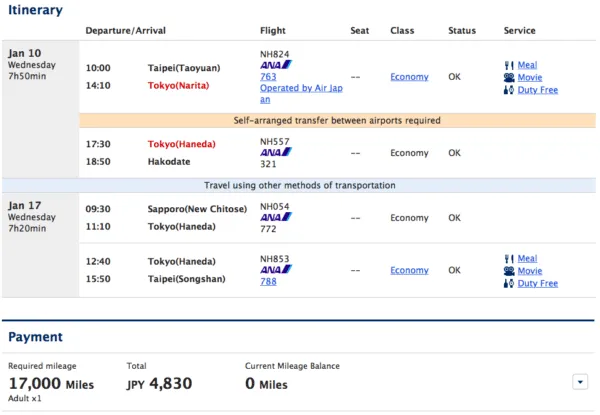Click the Meal fork-and-knife icon for NH853
Image resolution: width=600 pixels, height=415 pixels.
click(509, 259)
